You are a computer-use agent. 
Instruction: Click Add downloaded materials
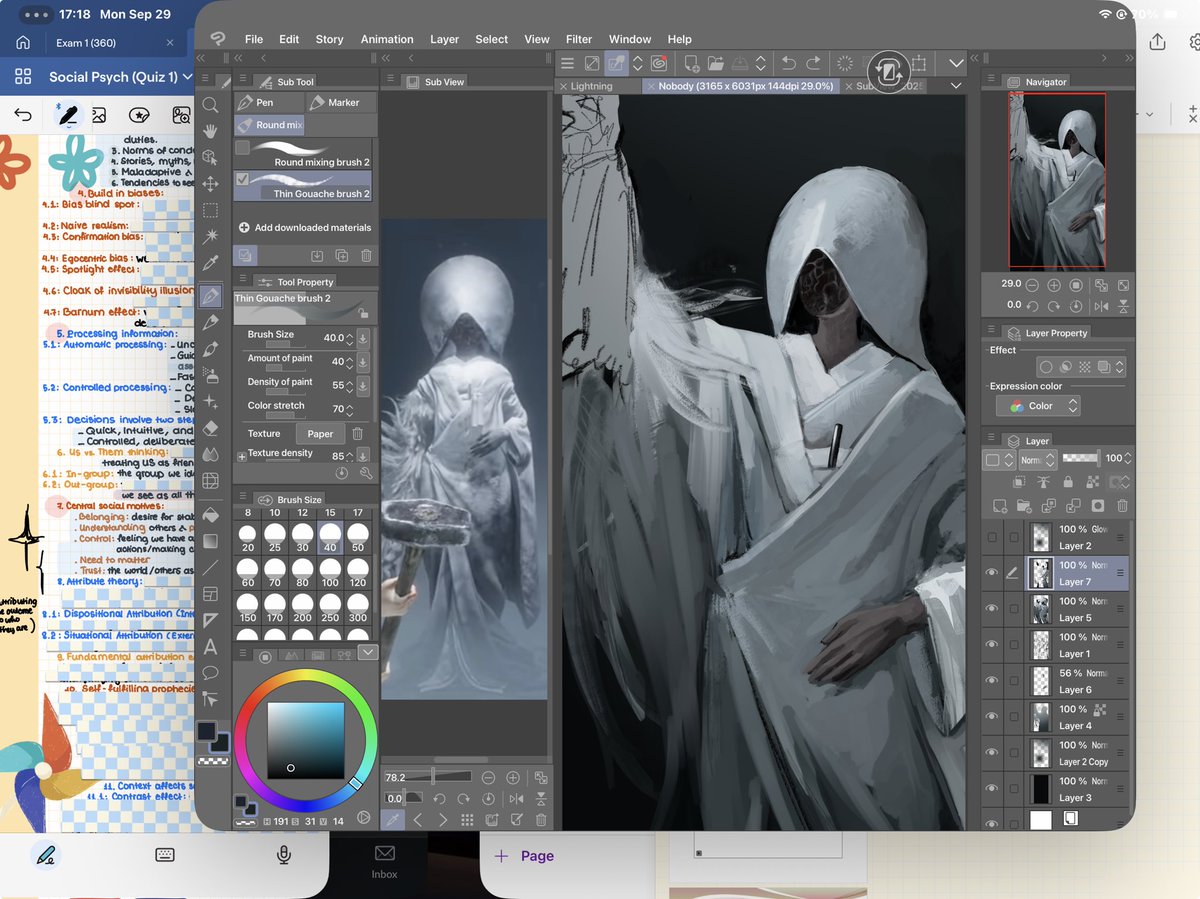[x=305, y=227]
